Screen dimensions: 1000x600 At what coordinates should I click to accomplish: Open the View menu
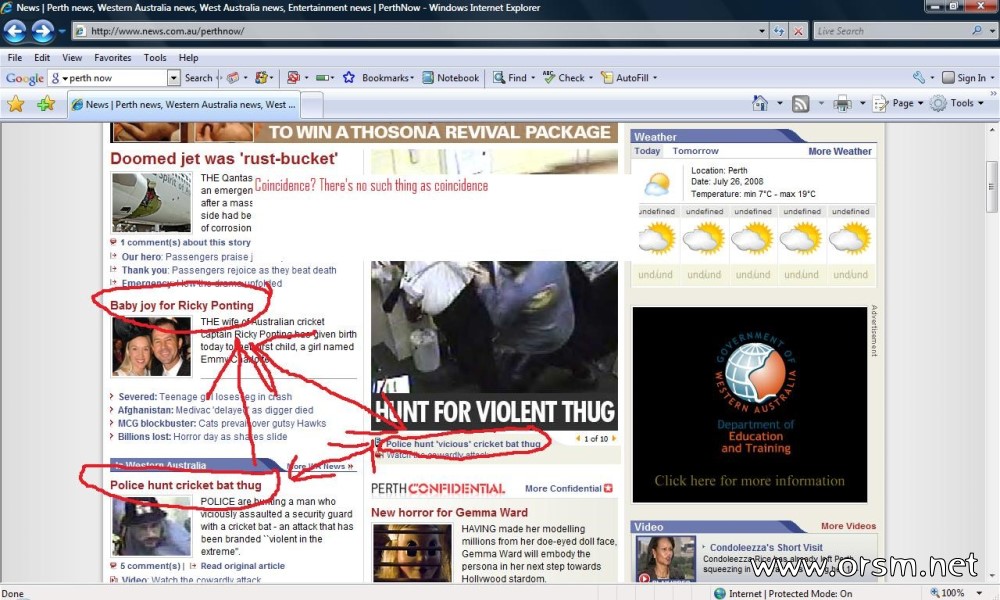coord(72,57)
